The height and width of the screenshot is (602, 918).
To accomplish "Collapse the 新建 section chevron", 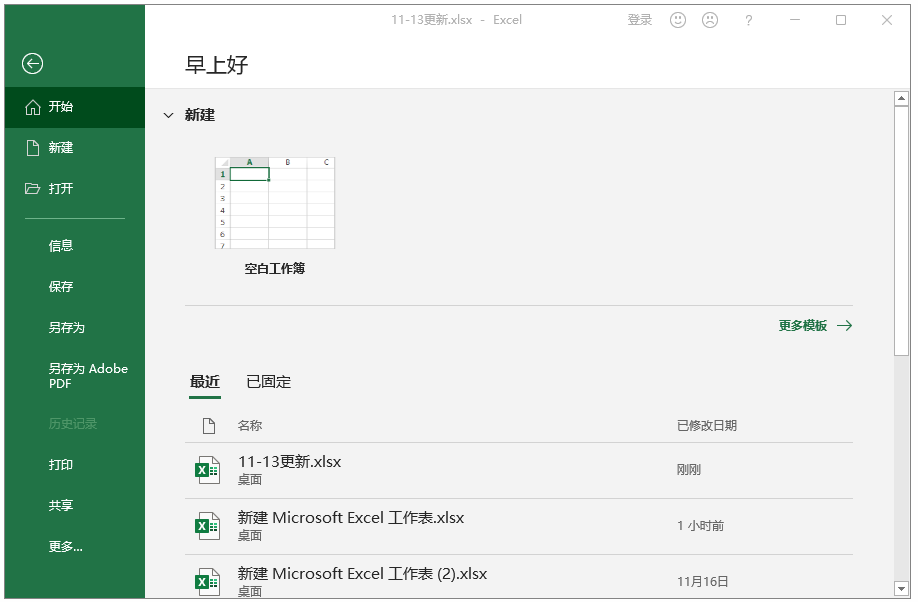I will [x=169, y=115].
